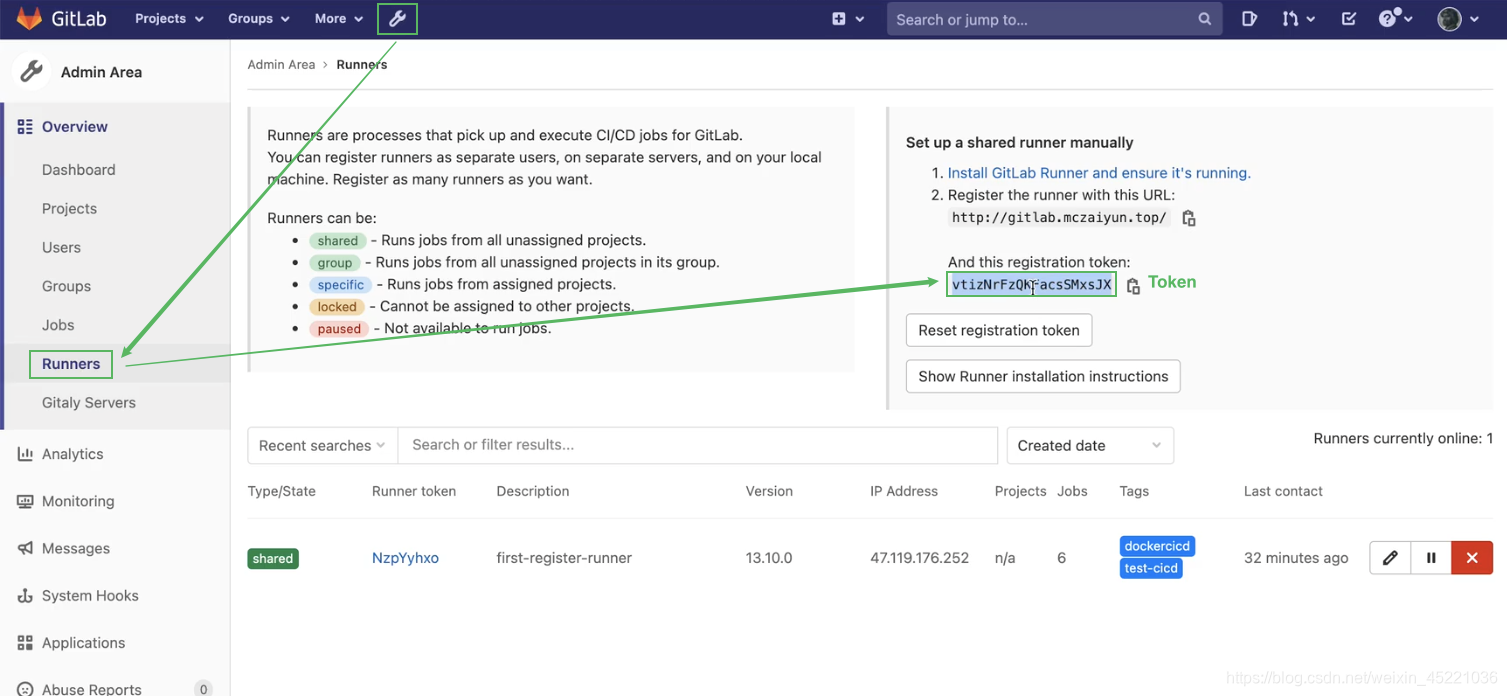Open Projects in the sidebar

click(70, 209)
